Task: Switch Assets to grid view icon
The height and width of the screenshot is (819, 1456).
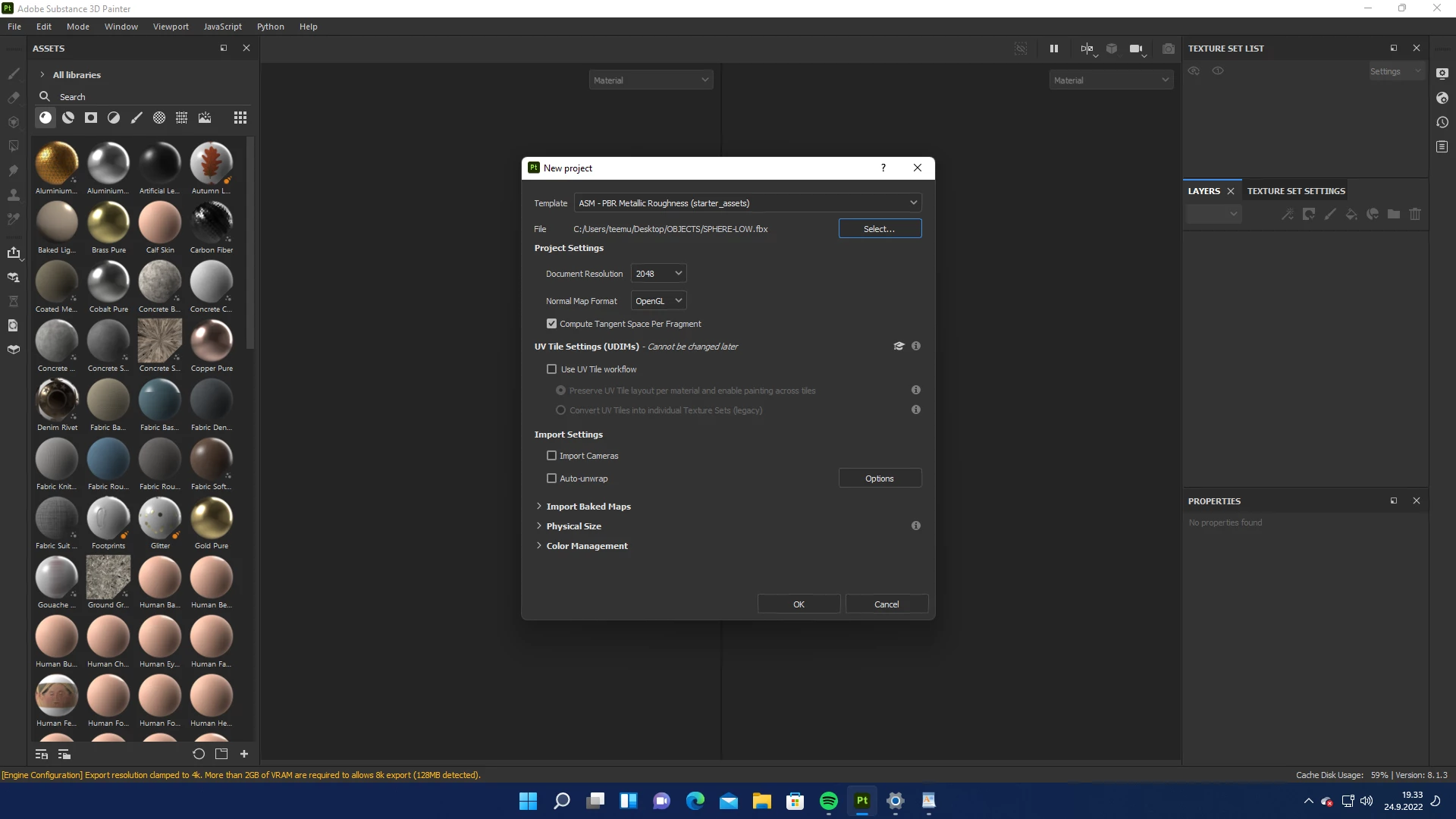Action: (240, 118)
